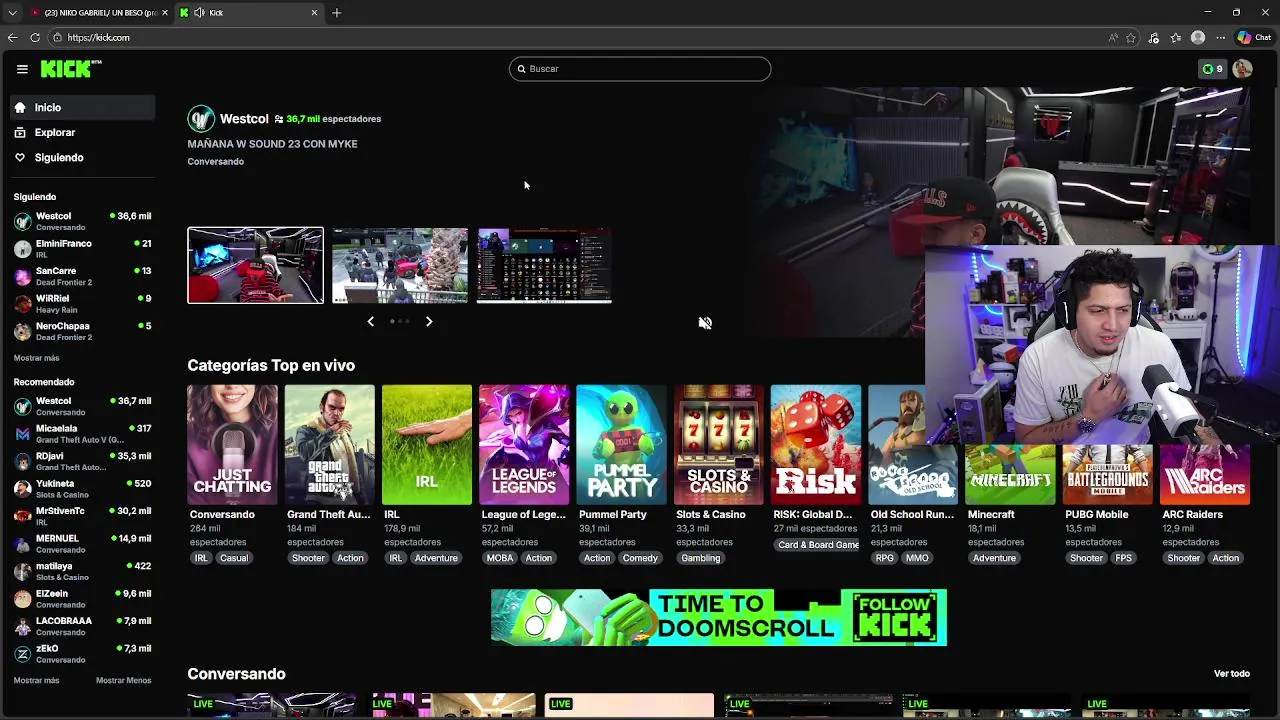Open WiRRiel channel avatar in sidebar

[22, 304]
